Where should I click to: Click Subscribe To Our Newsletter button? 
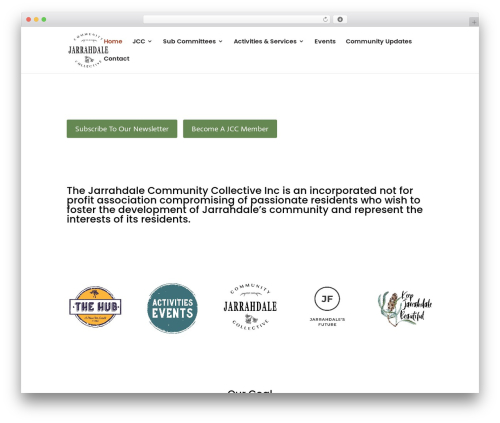click(x=122, y=129)
